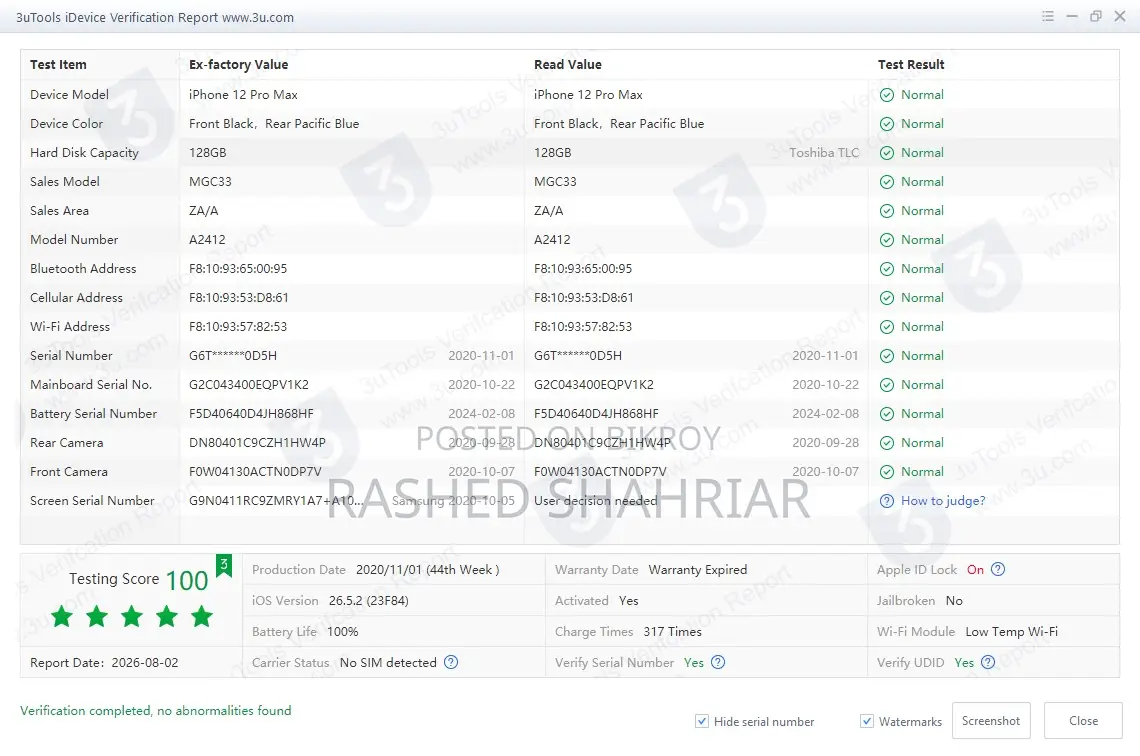Click the Verify Serial Number help icon
Image resolution: width=1140 pixels, height=756 pixels.
coord(718,662)
